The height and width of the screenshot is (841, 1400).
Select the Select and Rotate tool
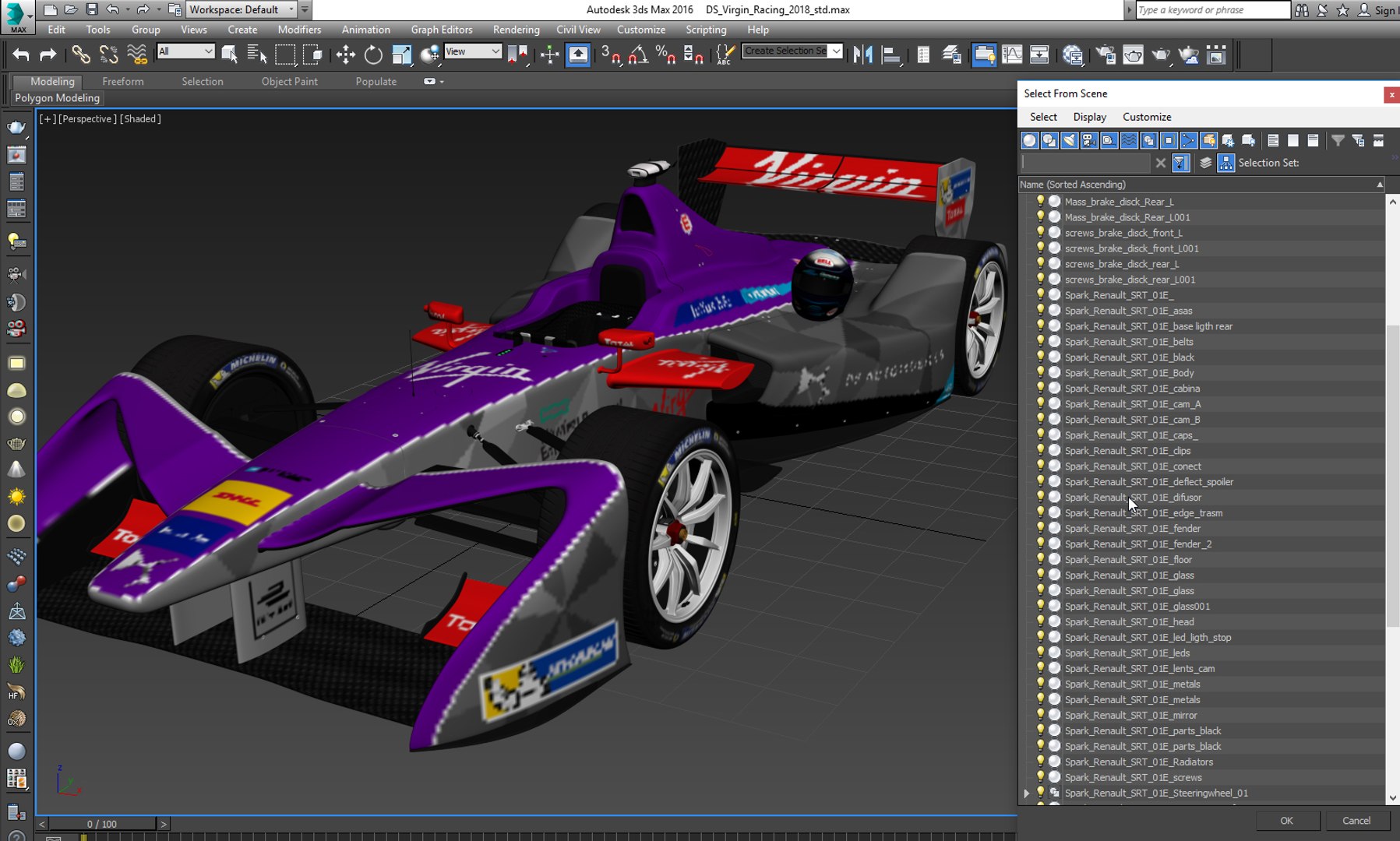(373, 55)
